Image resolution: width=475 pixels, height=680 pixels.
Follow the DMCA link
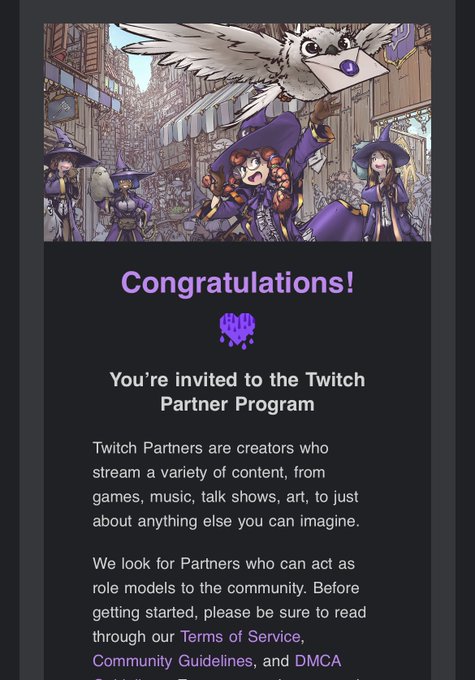pos(318,661)
